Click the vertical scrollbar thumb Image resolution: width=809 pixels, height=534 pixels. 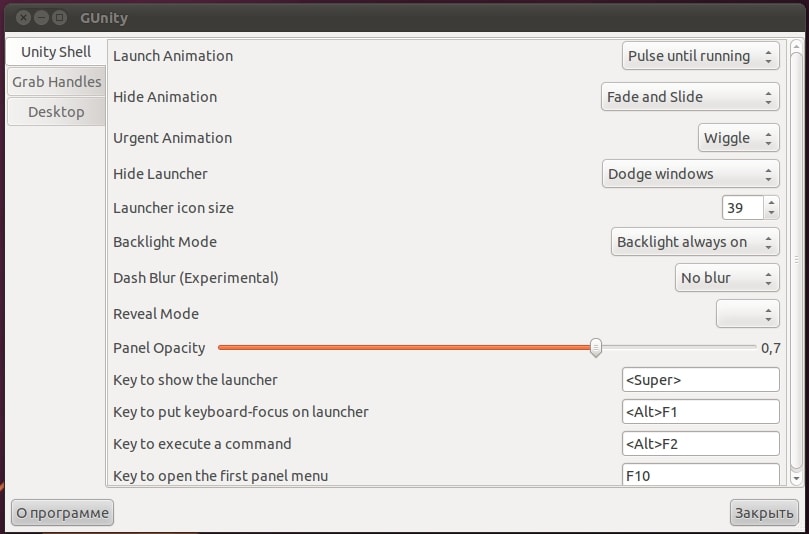(796, 260)
